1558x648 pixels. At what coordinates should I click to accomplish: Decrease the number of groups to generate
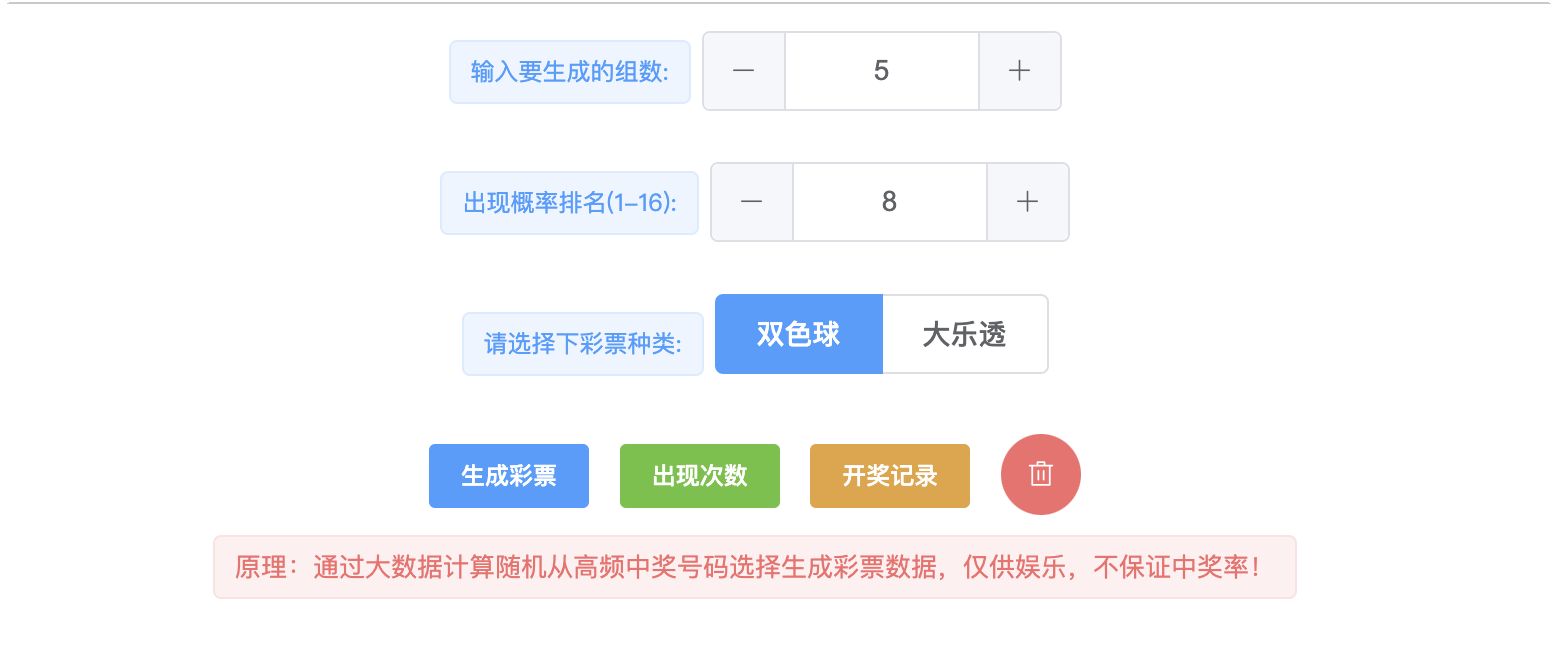[x=744, y=71]
